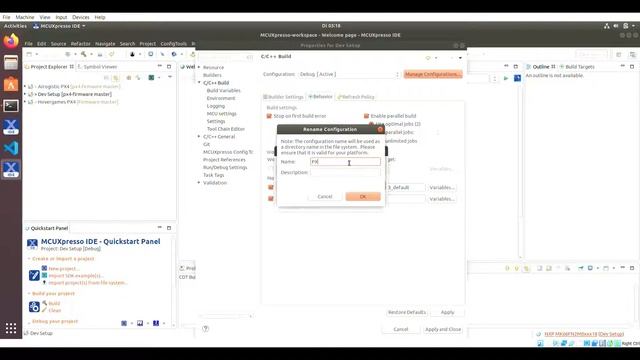Open MCUXpresso IDE app menu in top bar
This screenshot has height=360, width=640.
(x=60, y=26)
